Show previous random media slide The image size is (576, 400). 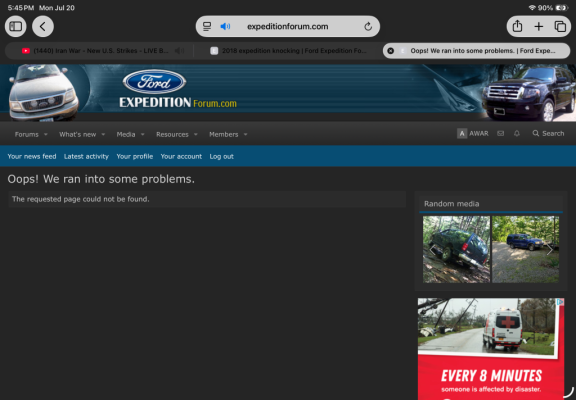[x=433, y=250]
